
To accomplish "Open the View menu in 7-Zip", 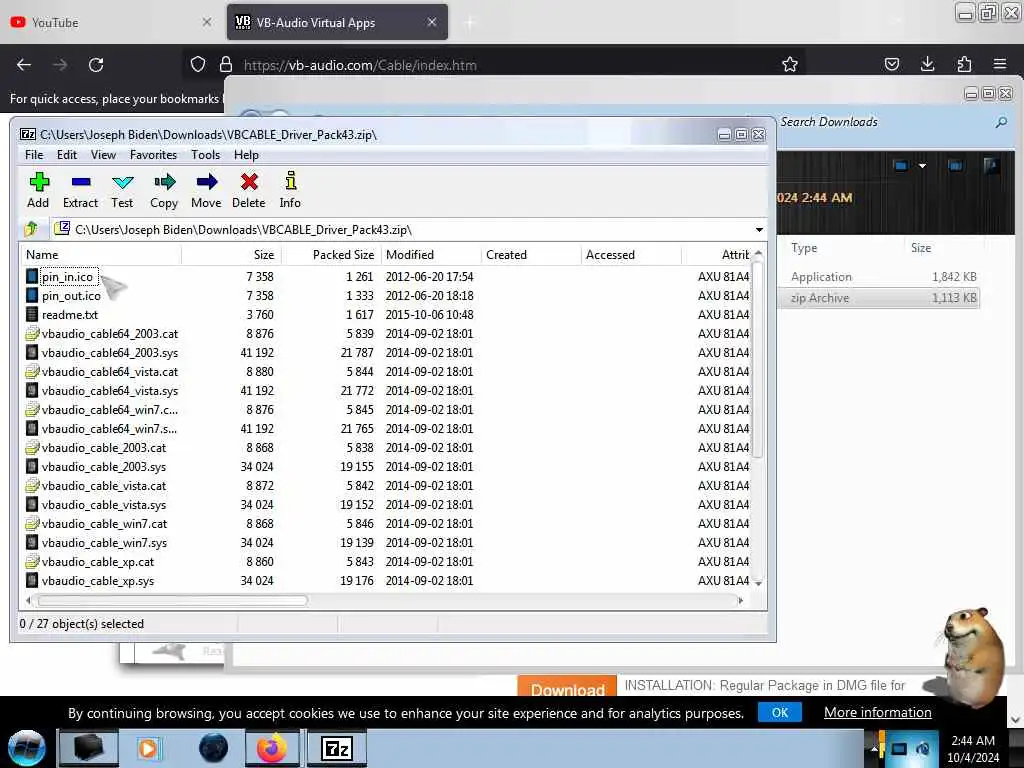I will tap(103, 155).
